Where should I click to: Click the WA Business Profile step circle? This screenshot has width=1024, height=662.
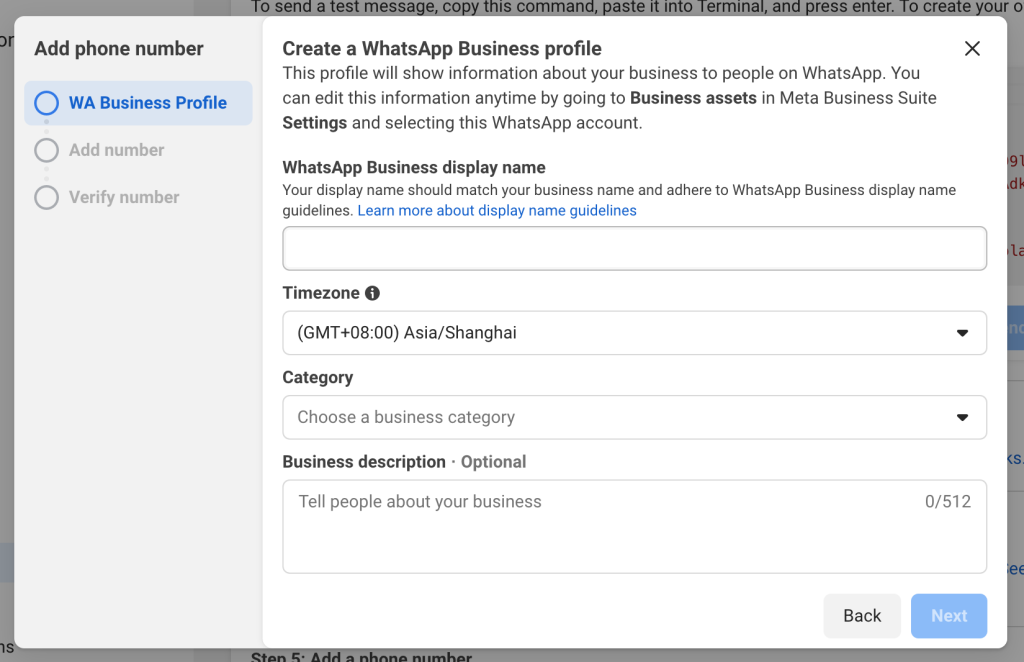tap(46, 103)
